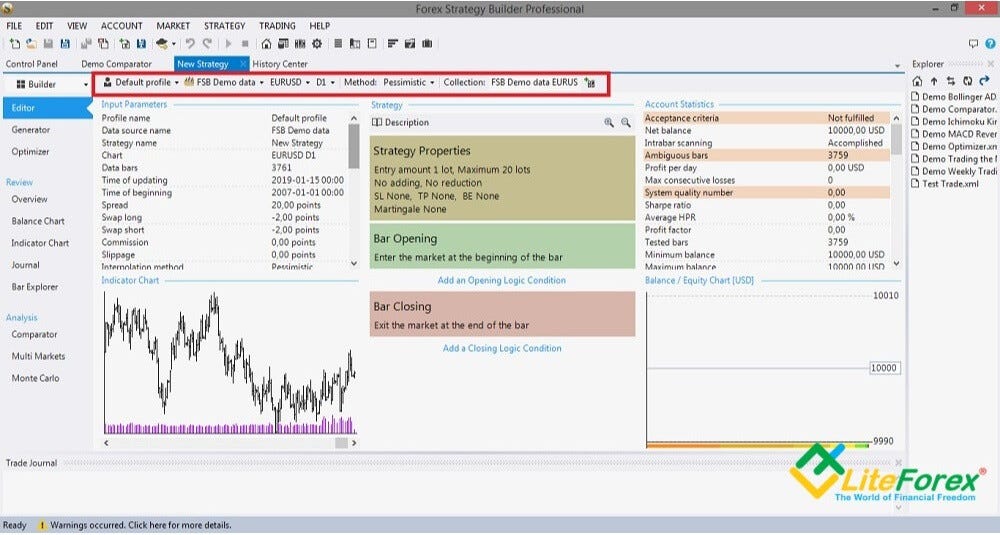Click the Undo arrow in toolbar
This screenshot has width=1000, height=535.
190,44
